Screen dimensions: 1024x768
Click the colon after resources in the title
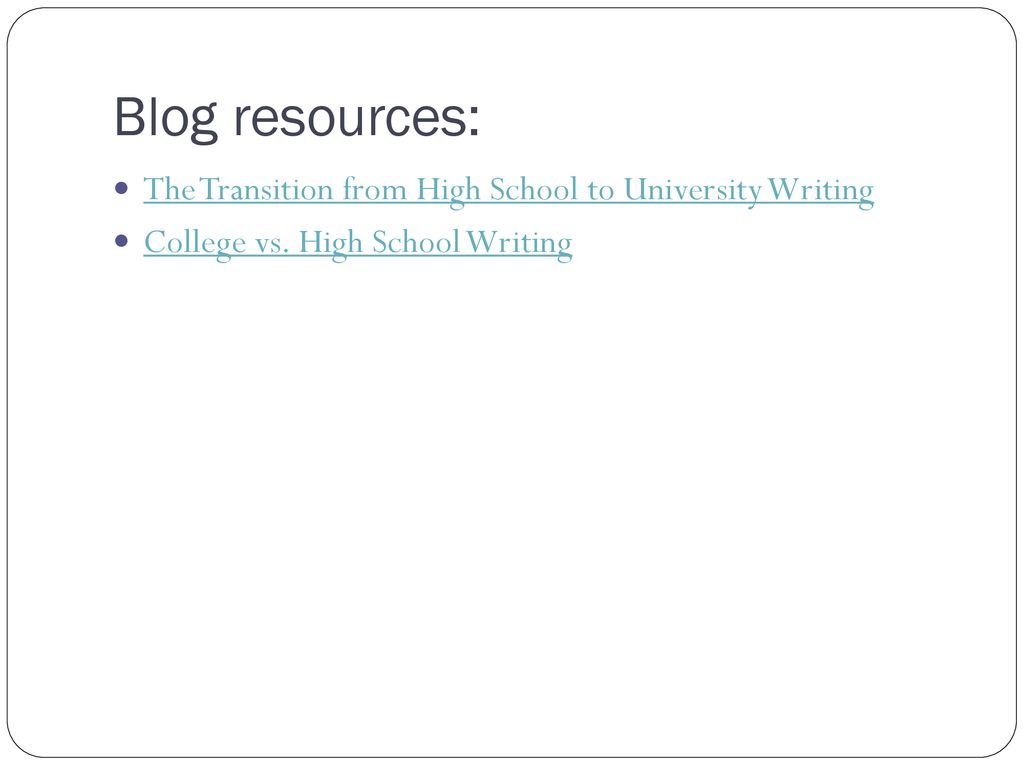(474, 121)
